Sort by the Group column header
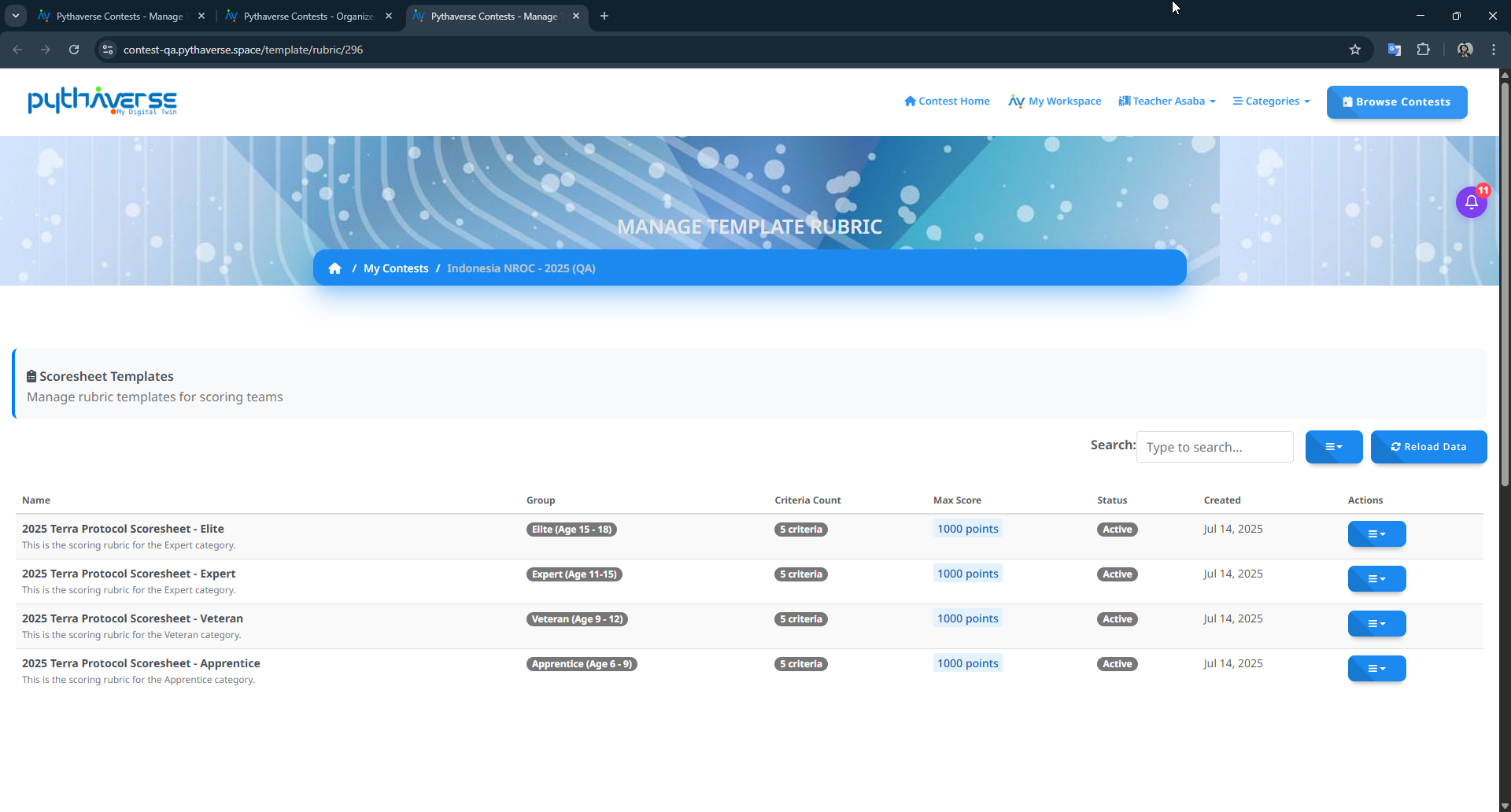Screen dimensions: 1511x812 pos(541,500)
